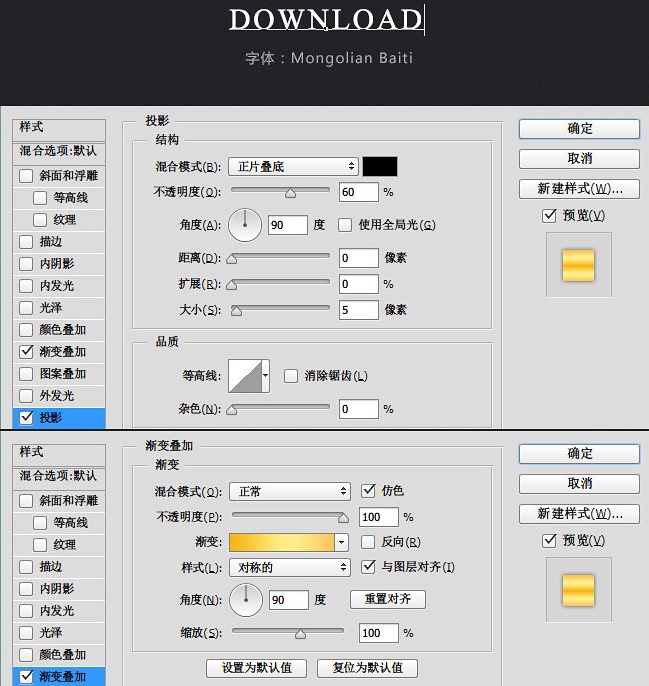Viewport: 649px width, 686px height.
Task: Uncheck 仿色 in the 渐变叠加 settings
Action: pos(368,491)
